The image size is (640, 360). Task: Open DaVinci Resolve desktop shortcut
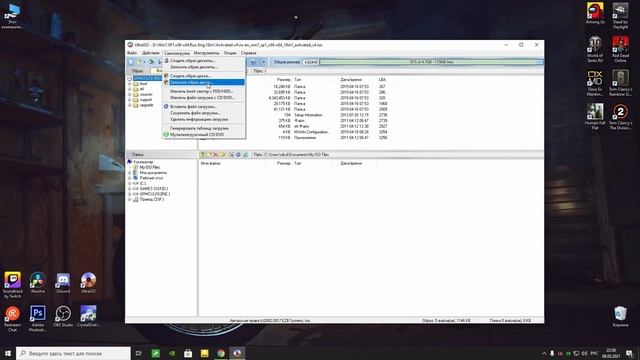point(38,283)
